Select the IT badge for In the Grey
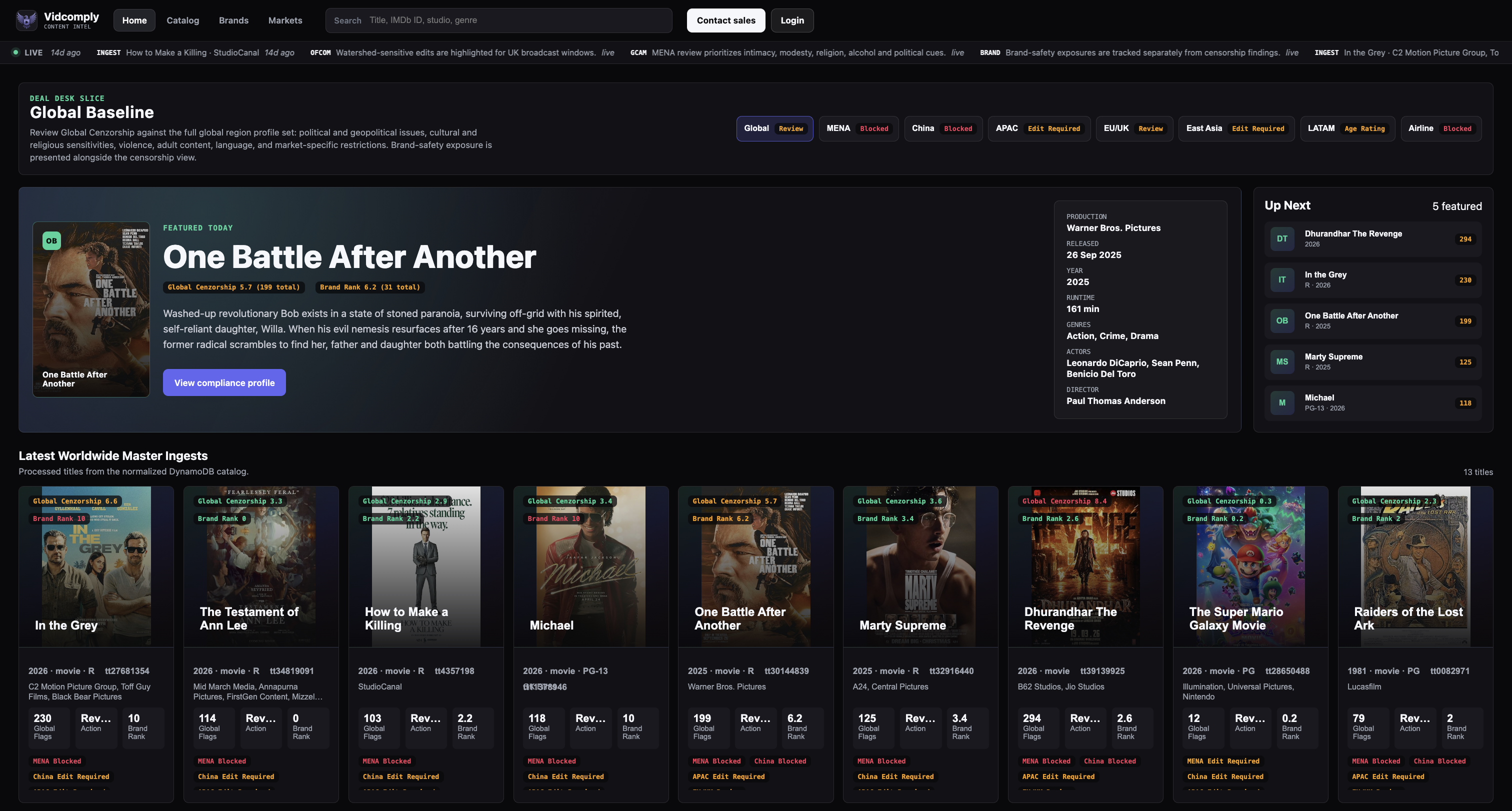This screenshot has width=1512, height=811. click(1282, 280)
